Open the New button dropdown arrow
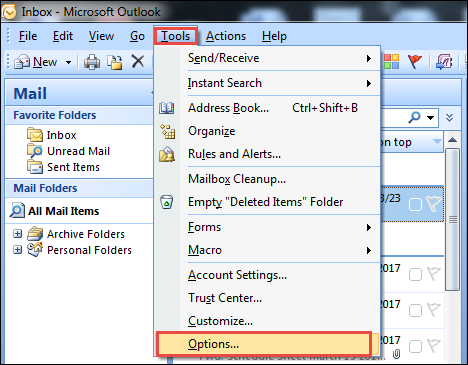The image size is (468, 365). click(68, 62)
